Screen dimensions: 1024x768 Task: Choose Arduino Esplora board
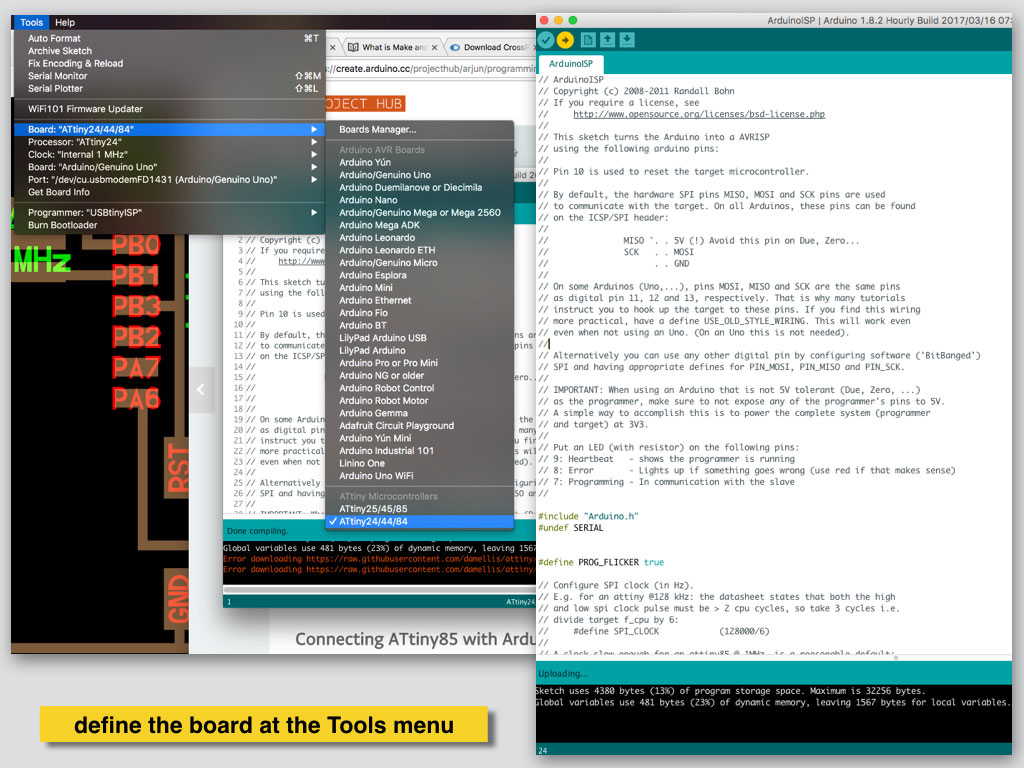(x=419, y=275)
